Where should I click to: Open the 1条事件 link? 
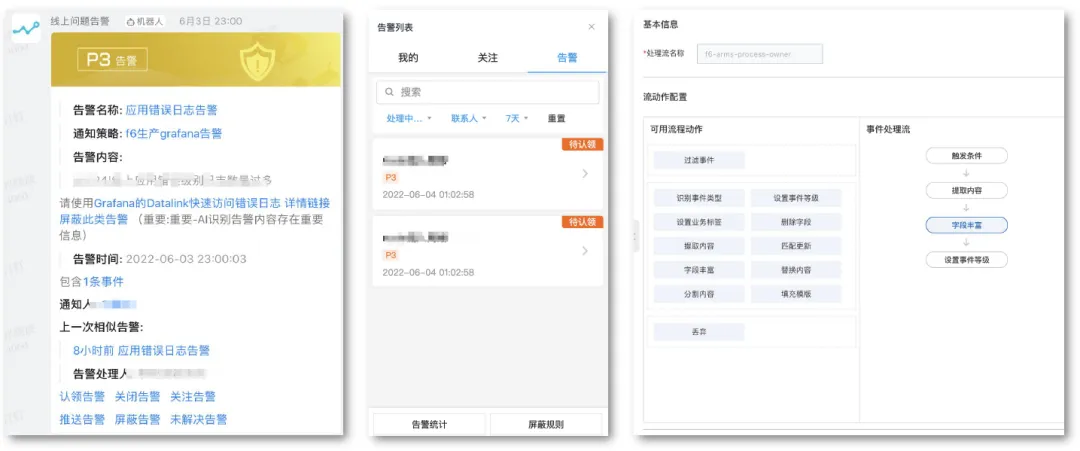[103, 282]
